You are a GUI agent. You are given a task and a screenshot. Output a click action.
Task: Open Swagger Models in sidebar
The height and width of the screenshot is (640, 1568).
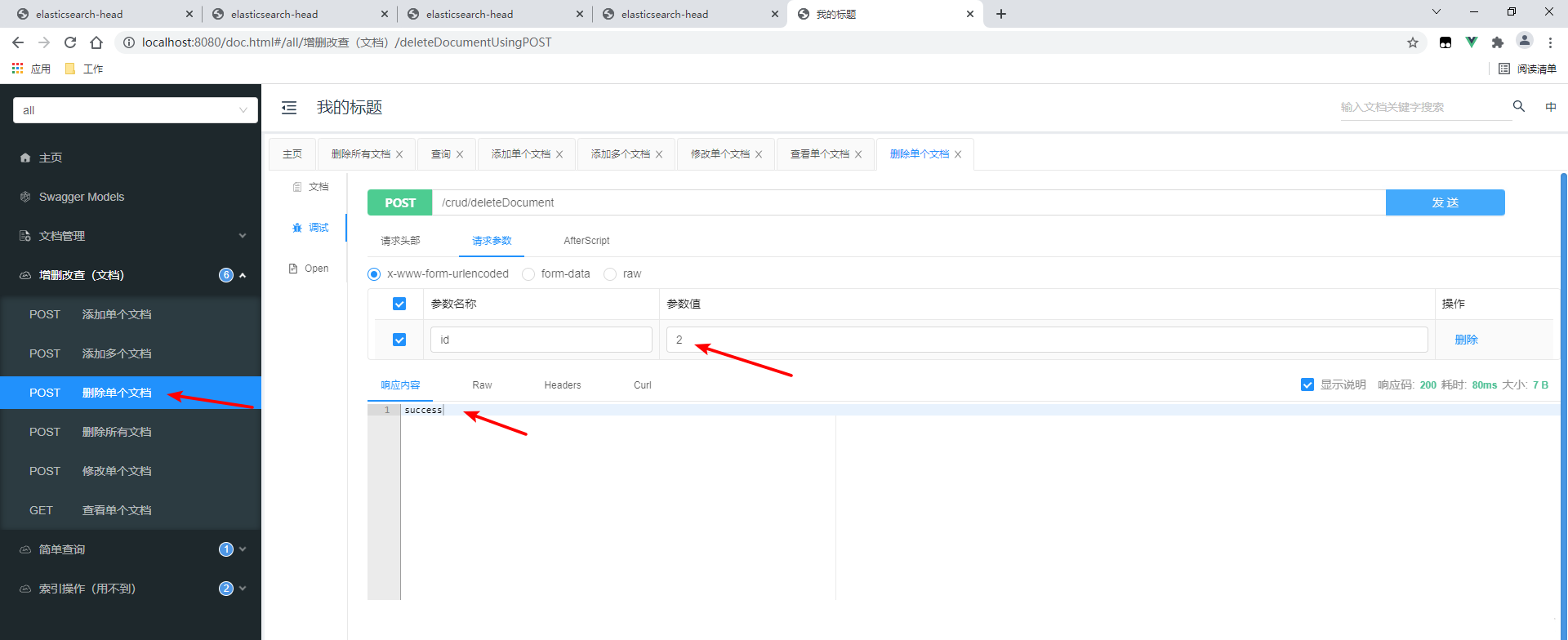click(x=131, y=197)
